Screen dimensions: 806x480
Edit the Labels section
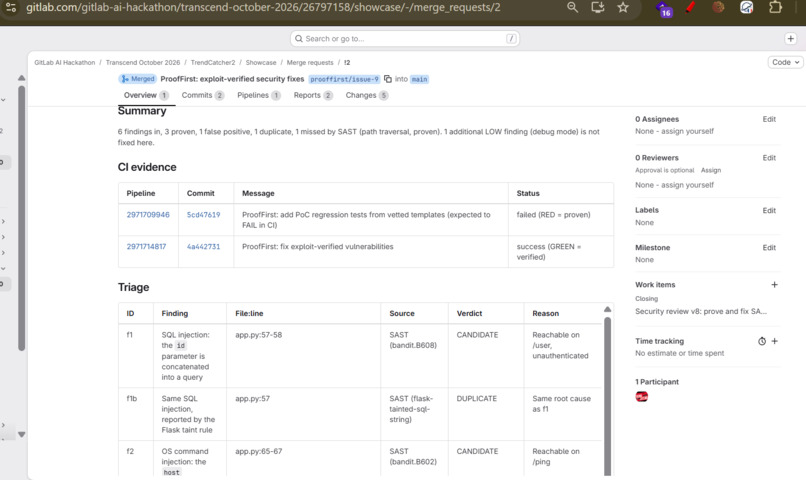769,211
